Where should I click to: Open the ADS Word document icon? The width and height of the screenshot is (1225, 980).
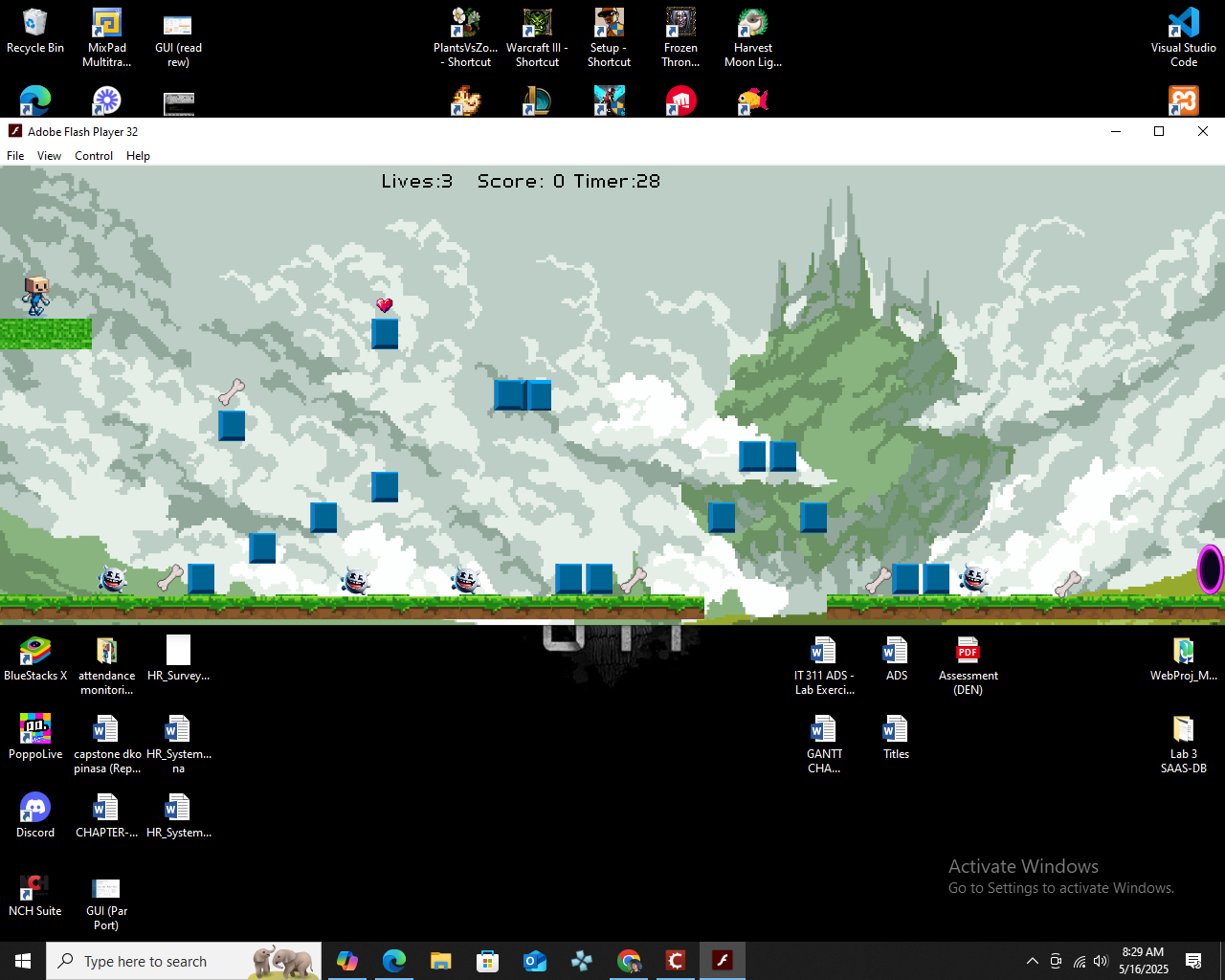click(x=896, y=659)
